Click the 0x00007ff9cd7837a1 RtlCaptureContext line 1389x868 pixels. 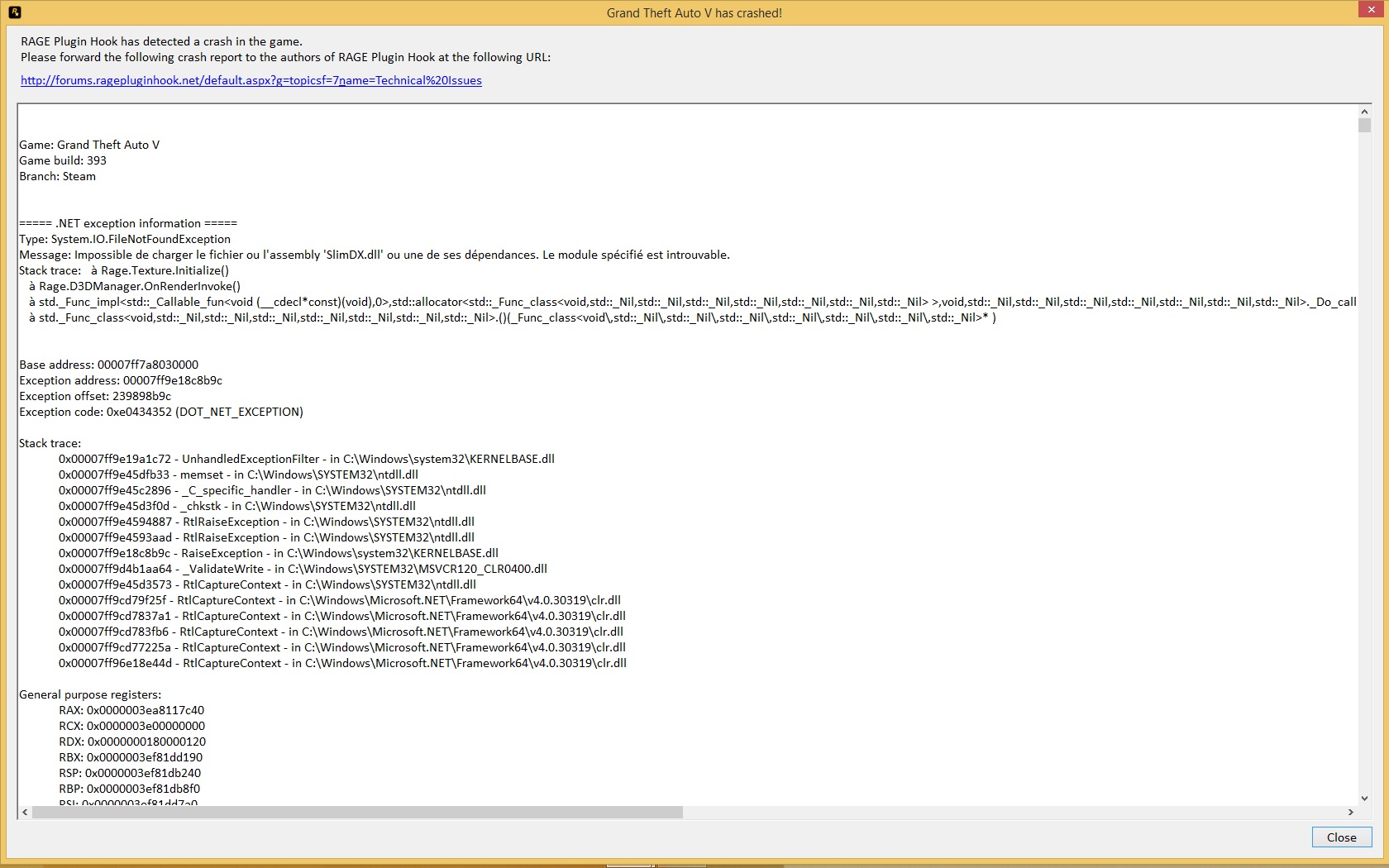(342, 616)
